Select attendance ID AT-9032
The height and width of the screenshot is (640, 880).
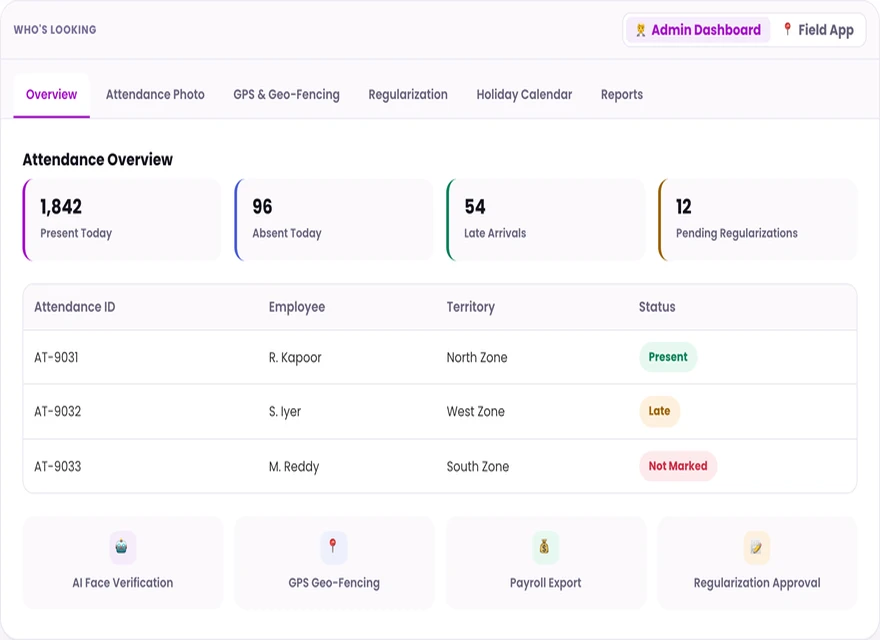(58, 412)
